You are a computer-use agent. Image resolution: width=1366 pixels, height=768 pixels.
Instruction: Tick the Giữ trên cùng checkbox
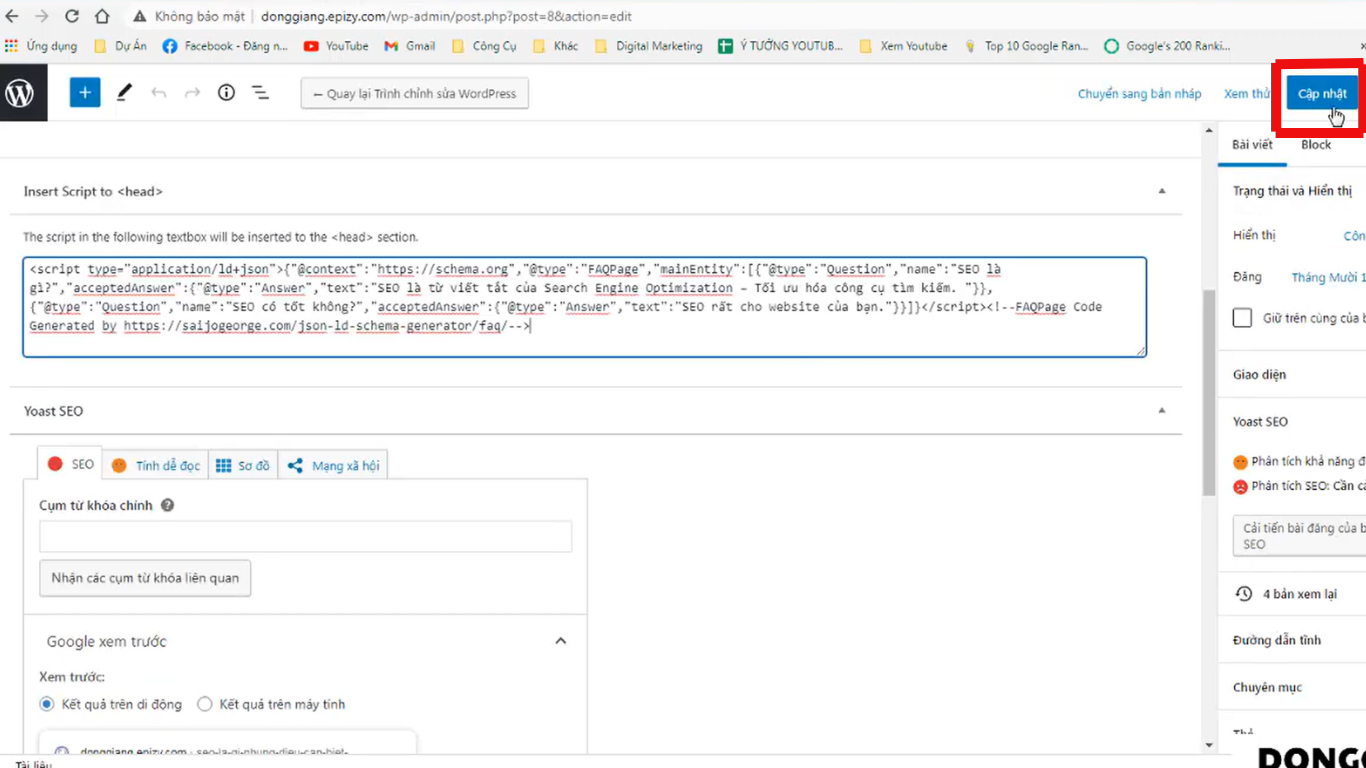pos(1242,318)
